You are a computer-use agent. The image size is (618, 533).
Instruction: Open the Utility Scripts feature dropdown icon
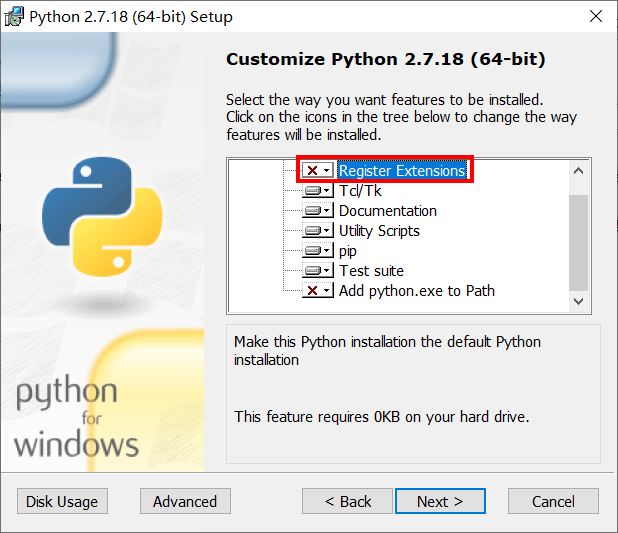318,231
